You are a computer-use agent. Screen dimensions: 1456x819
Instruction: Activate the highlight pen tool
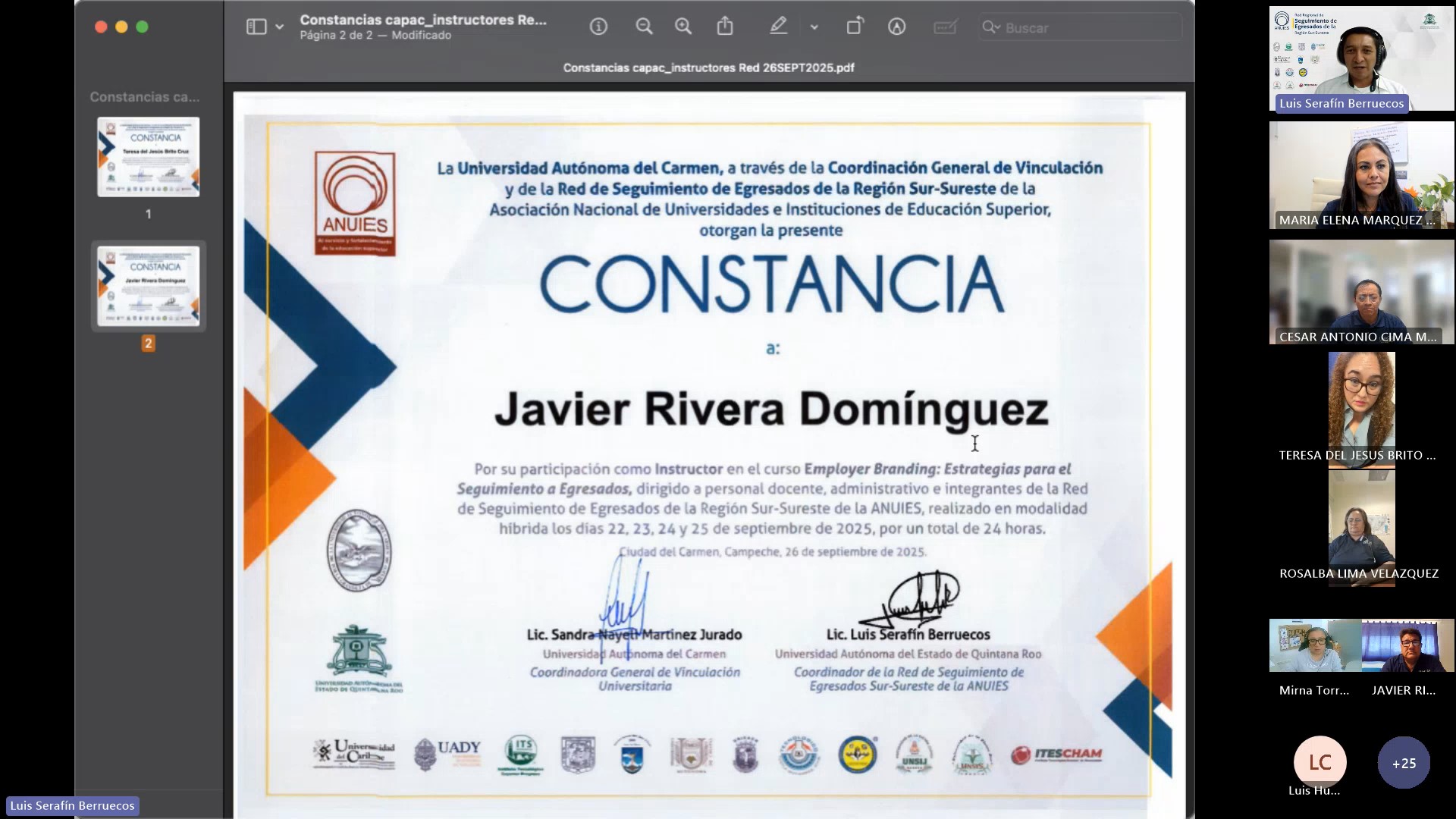click(x=778, y=27)
